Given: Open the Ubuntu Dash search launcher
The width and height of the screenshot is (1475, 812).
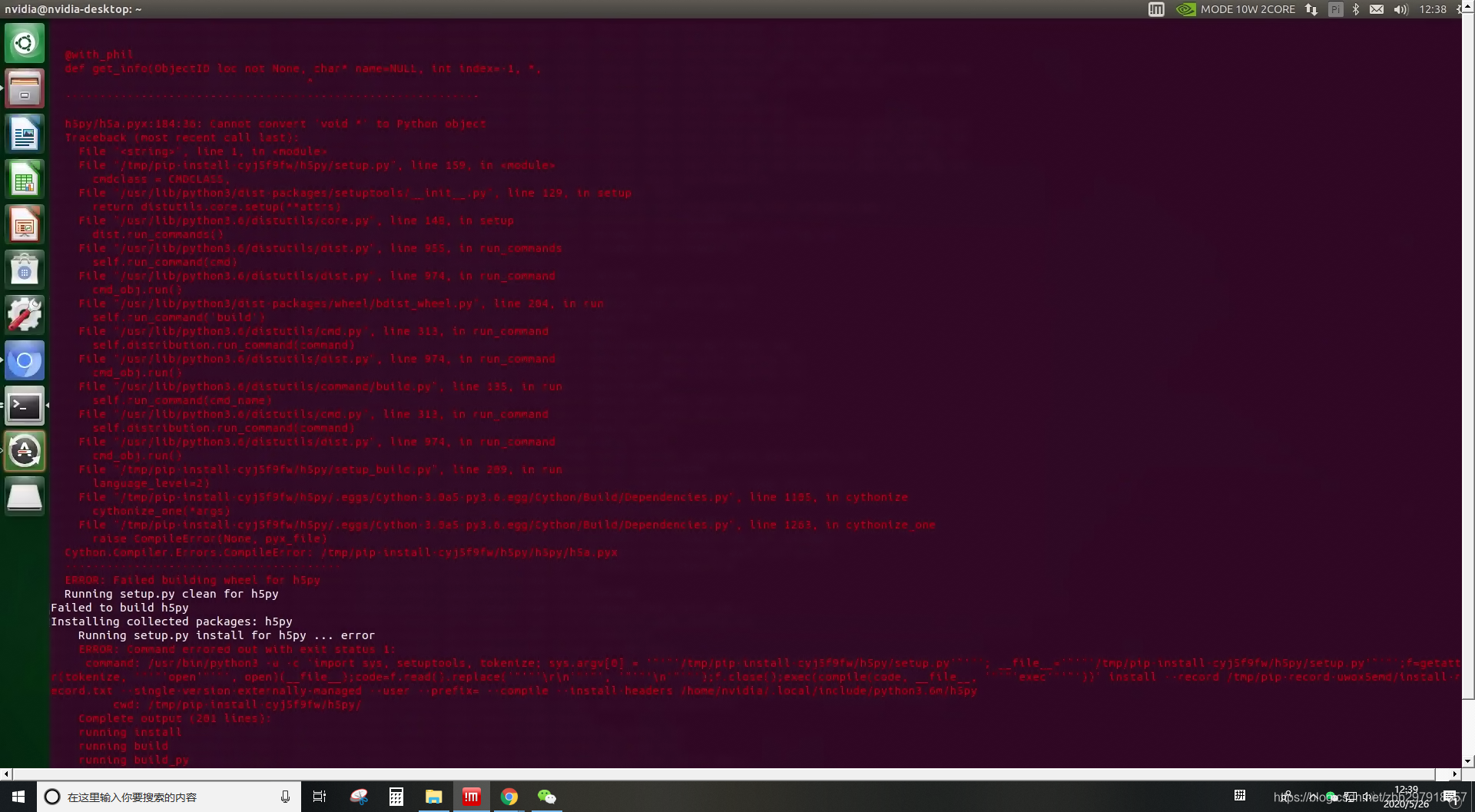Looking at the screenshot, I should [x=25, y=43].
